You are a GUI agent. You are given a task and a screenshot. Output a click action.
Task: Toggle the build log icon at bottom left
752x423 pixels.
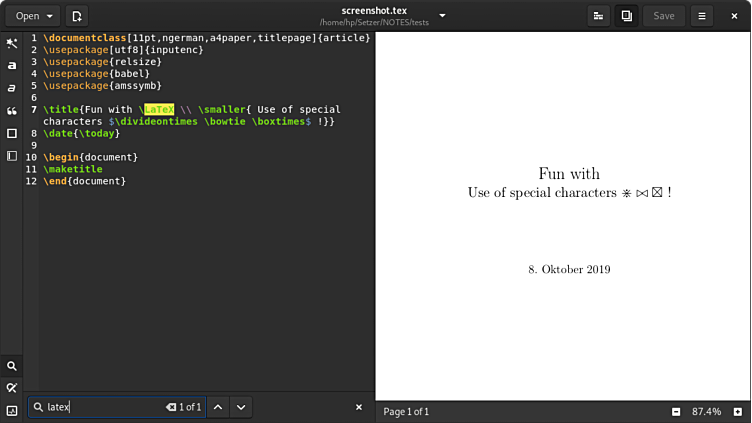12,410
